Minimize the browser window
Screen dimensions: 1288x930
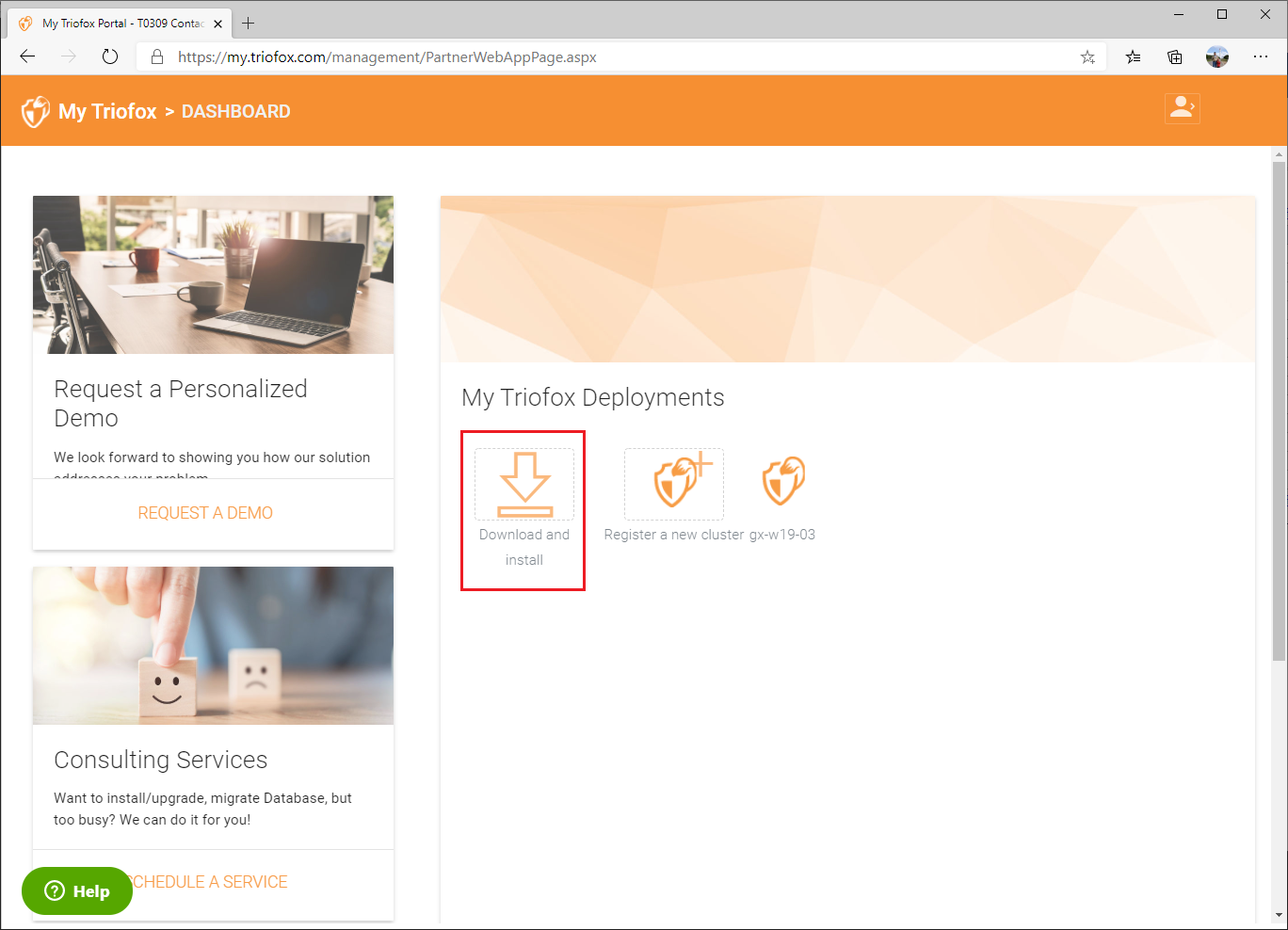click(1179, 14)
